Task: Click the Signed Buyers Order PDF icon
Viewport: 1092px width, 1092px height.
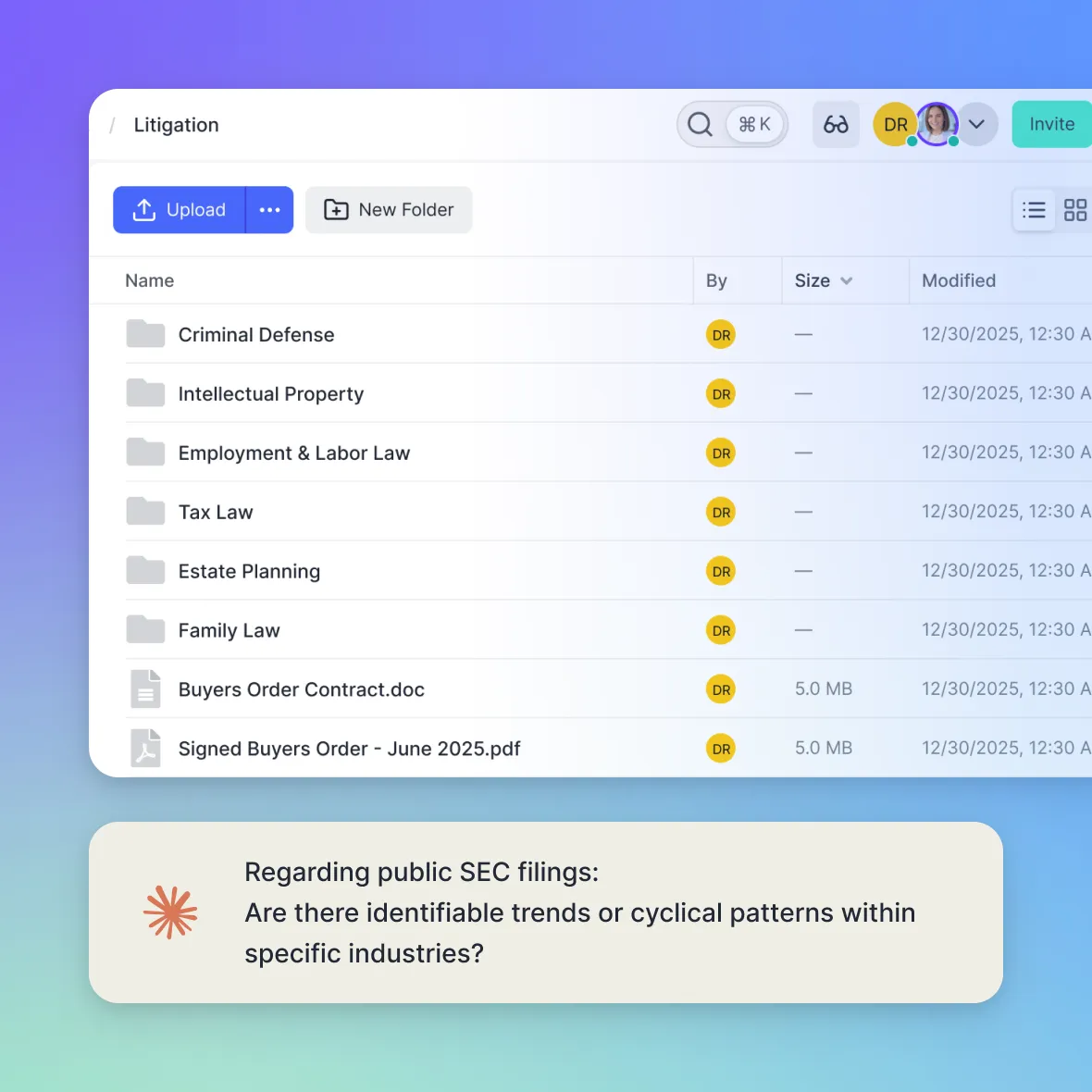Action: (x=145, y=749)
